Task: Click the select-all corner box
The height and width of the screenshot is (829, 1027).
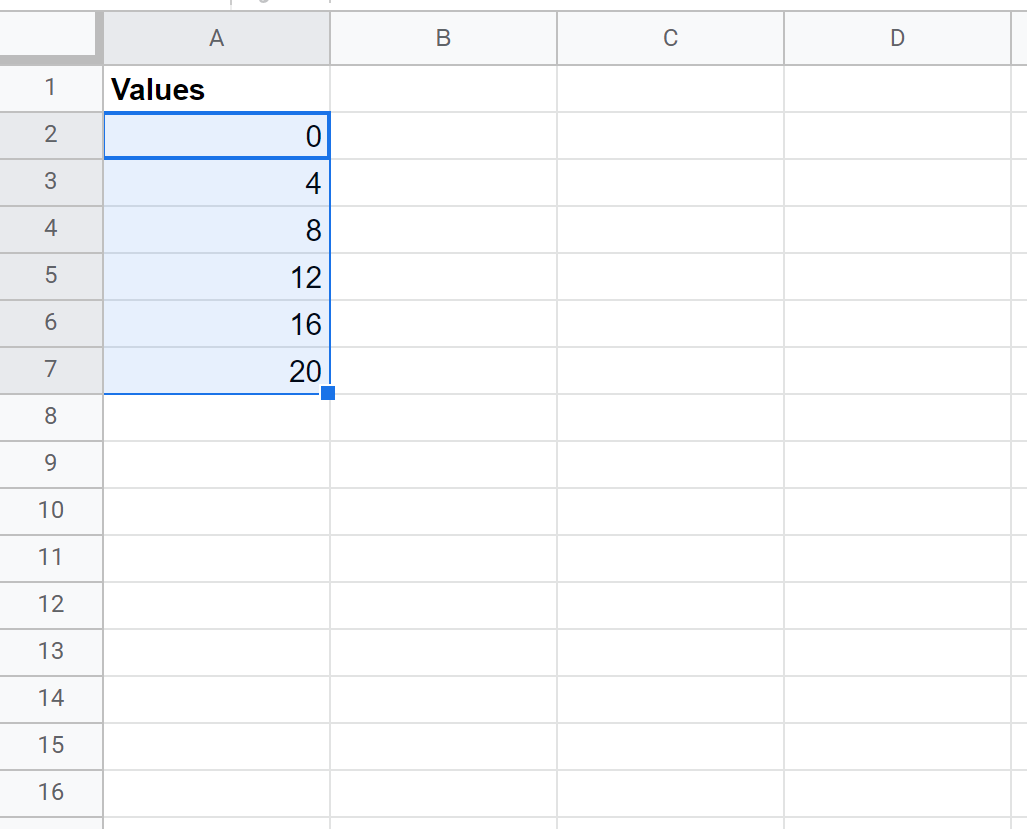Action: pos(50,38)
